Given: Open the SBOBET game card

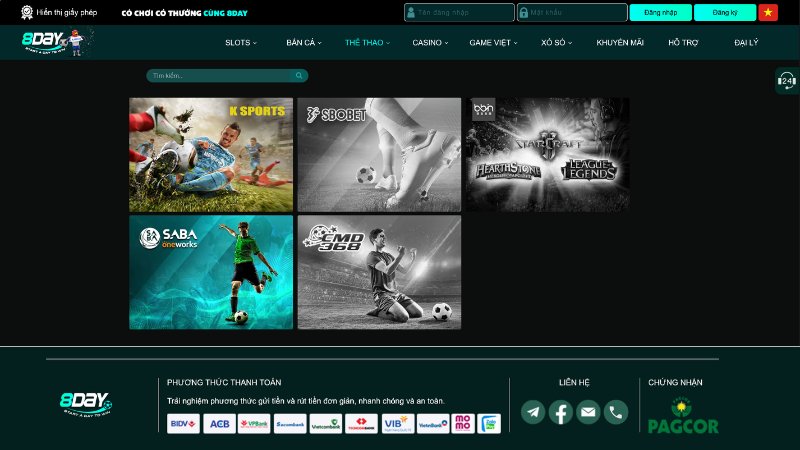Looking at the screenshot, I should (x=379, y=155).
